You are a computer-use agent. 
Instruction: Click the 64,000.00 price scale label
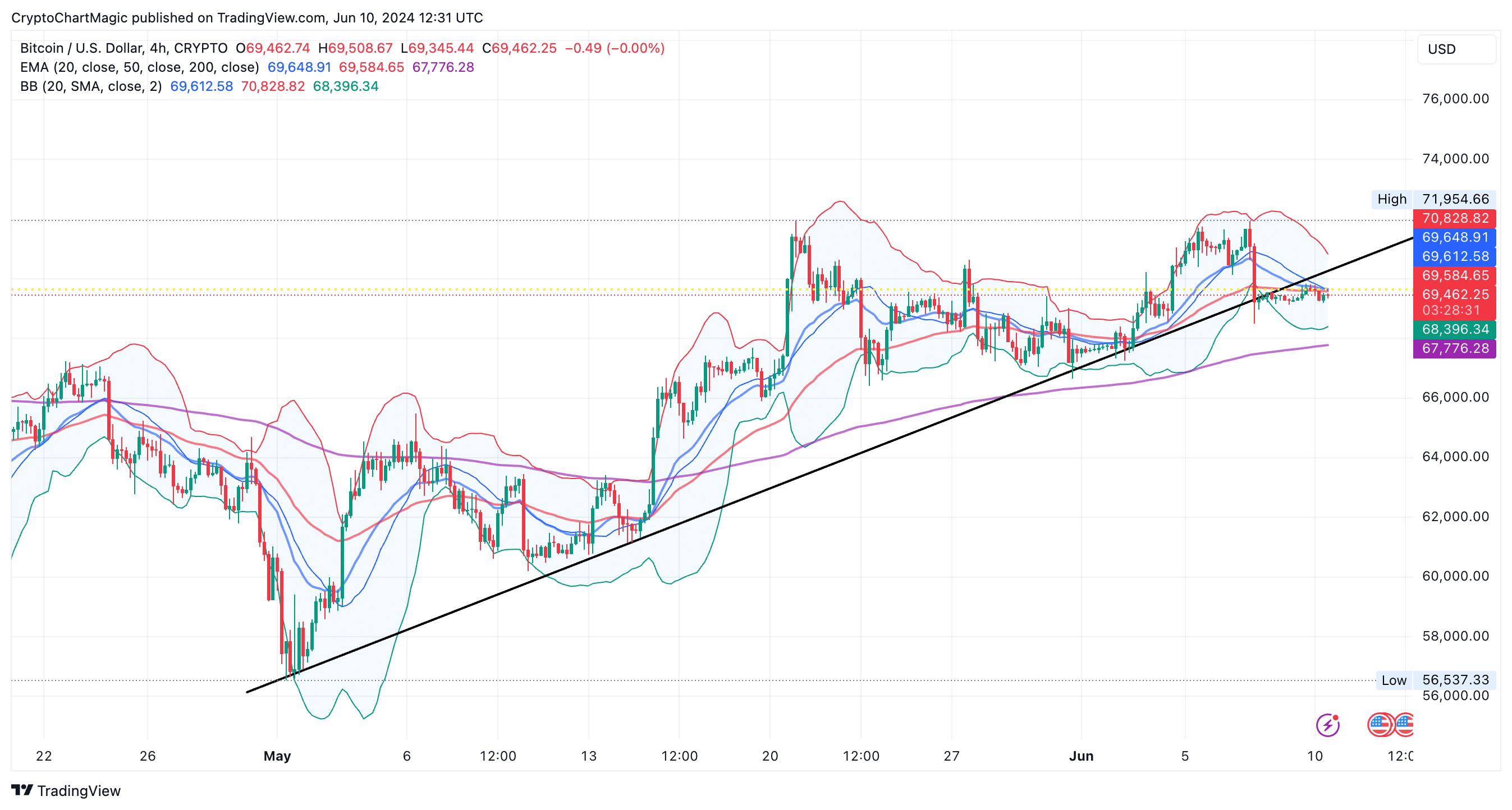pyautogui.click(x=1455, y=456)
